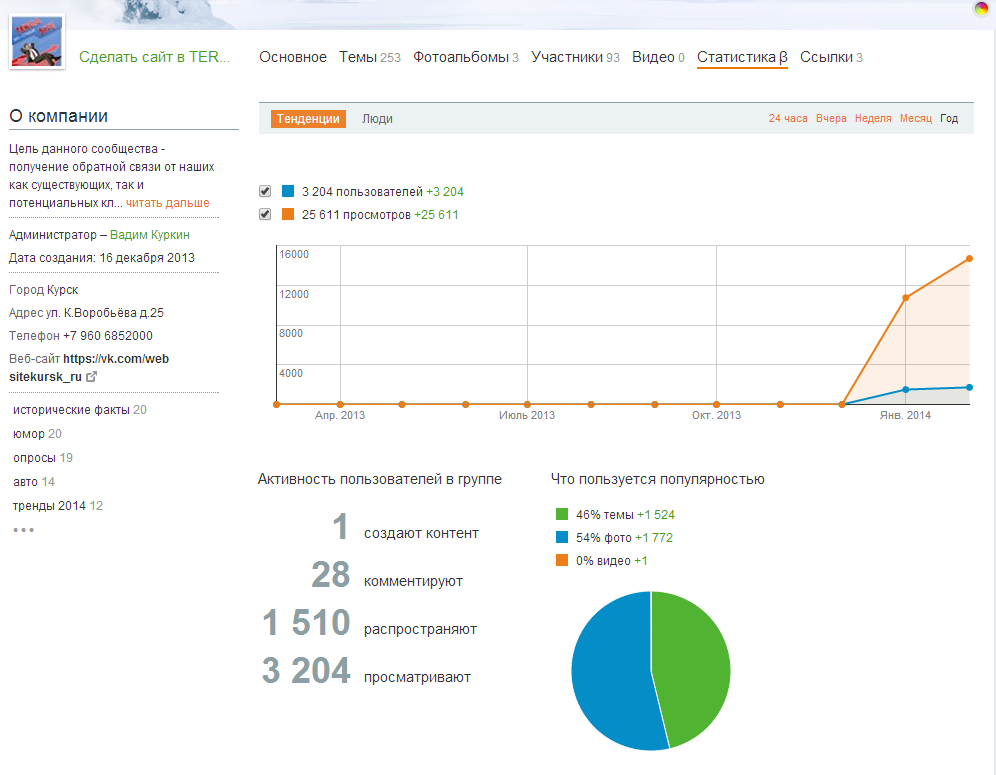Open the авто tag
Viewport: 996px width, 775px height.
[x=34, y=482]
